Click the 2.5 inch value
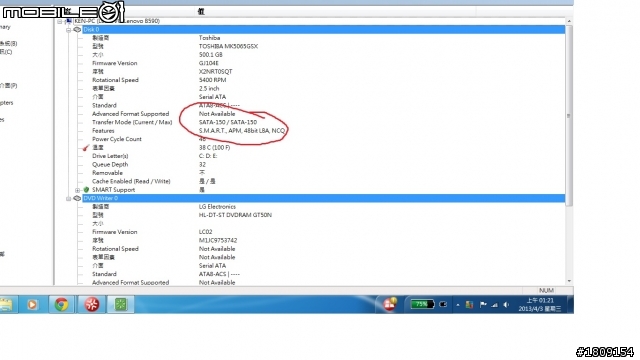This screenshot has height=360, width=640. pyautogui.click(x=209, y=89)
